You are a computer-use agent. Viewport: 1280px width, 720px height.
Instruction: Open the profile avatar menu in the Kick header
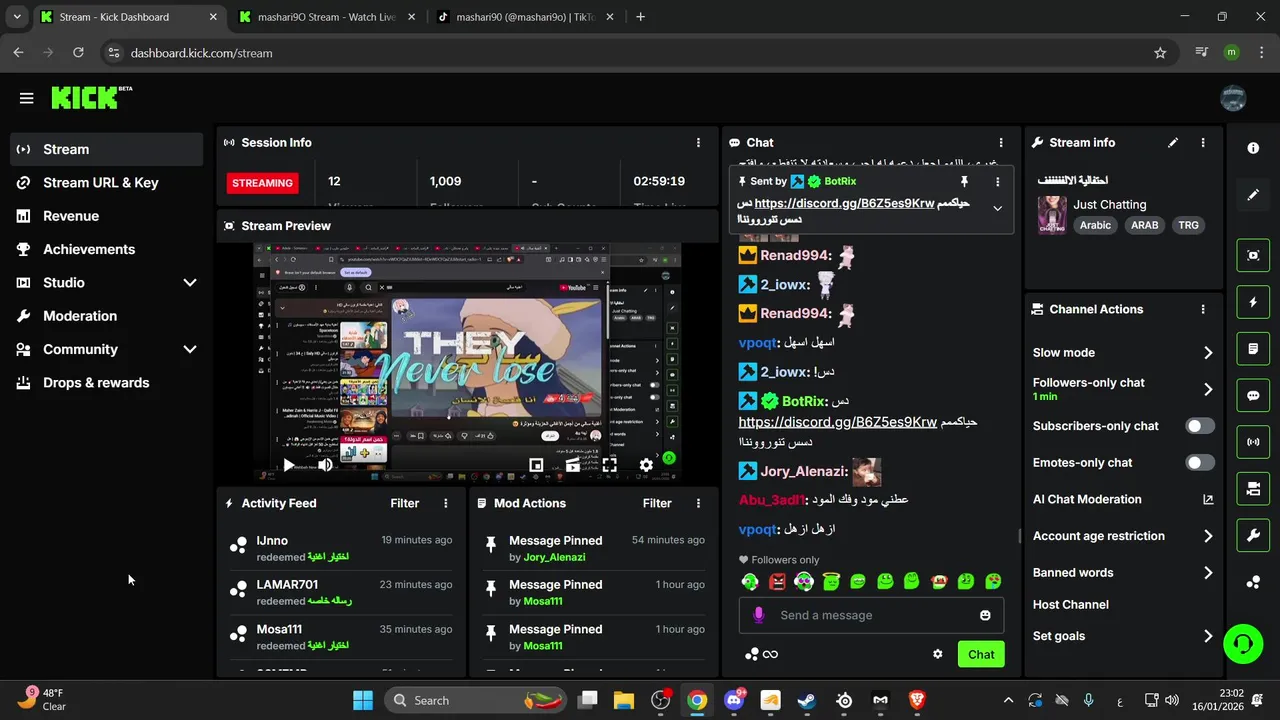[x=1233, y=97]
